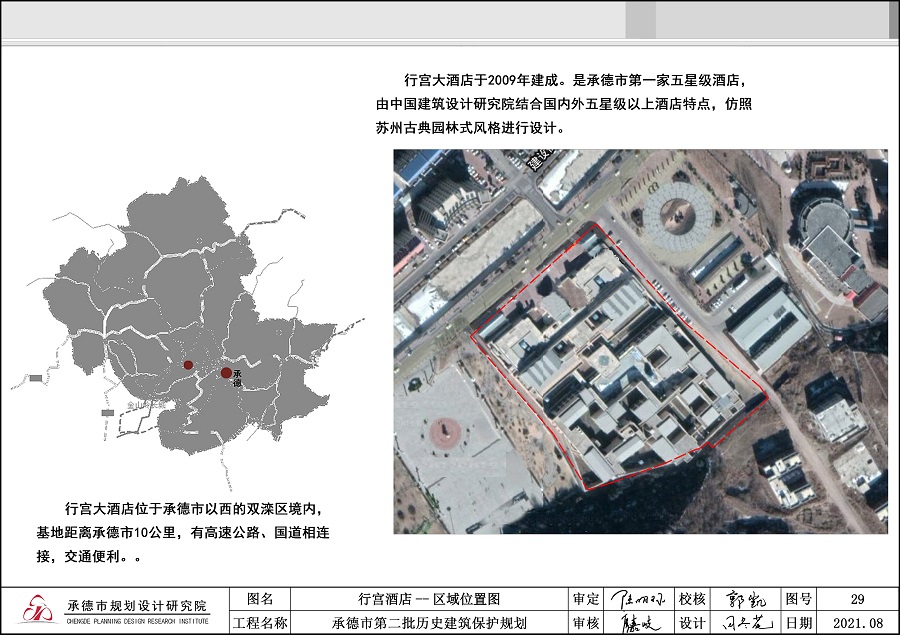Select the 工程名称 label cell
Viewport: 900px width, 635px height.
coord(259,623)
